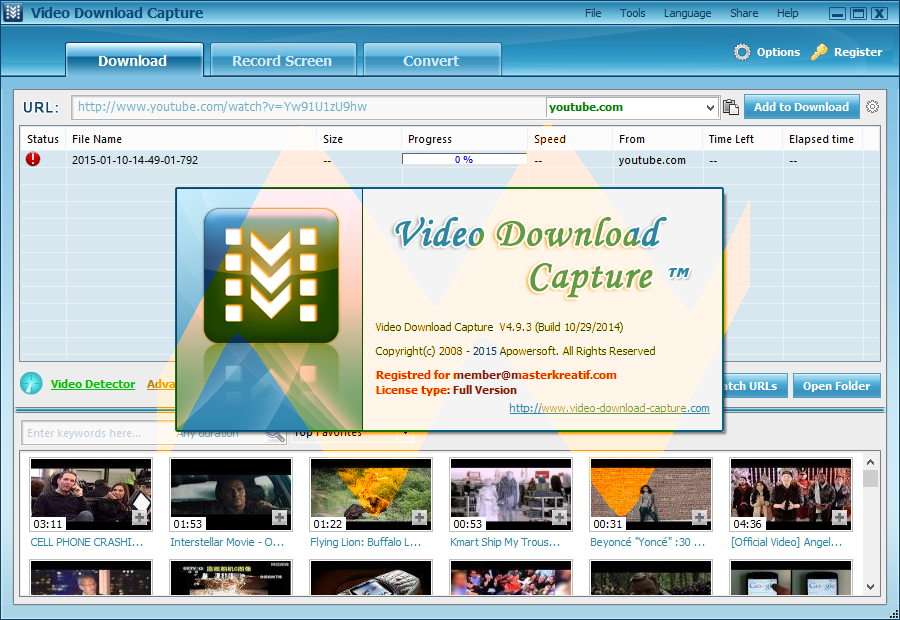Screen dimensions: 900x620
Task: Click the Status column header
Action: pos(43,139)
